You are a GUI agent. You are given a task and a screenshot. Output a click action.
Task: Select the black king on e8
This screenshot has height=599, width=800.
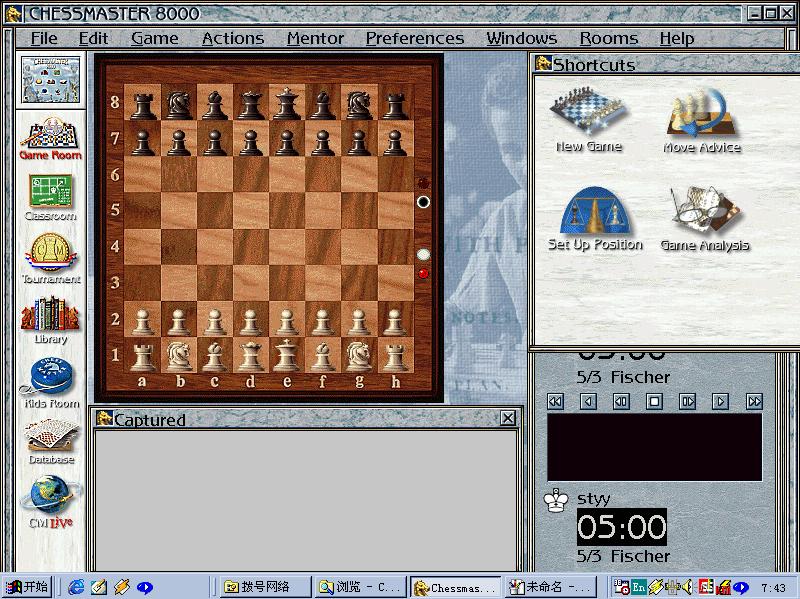coord(287,104)
